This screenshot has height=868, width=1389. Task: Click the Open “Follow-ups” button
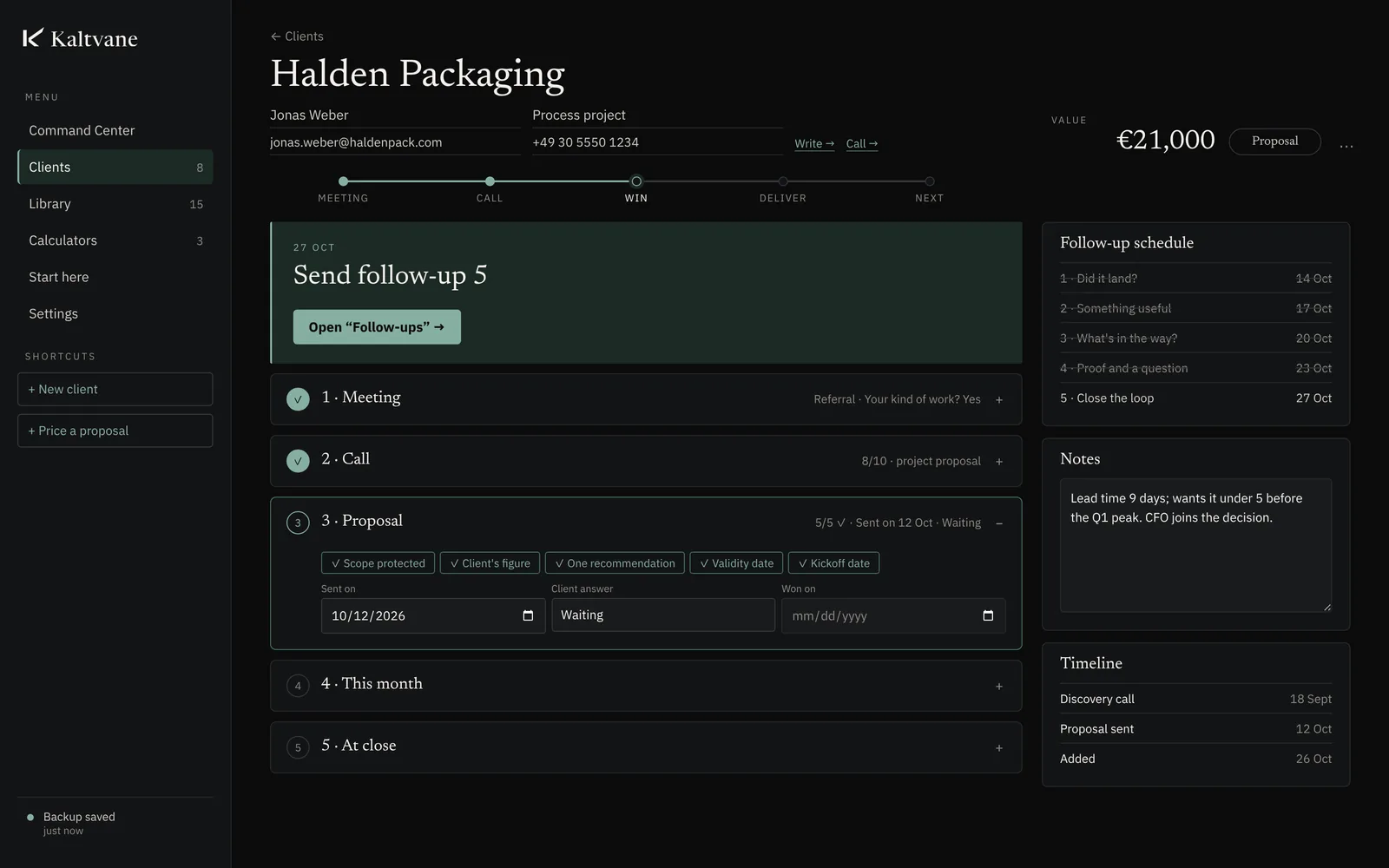pos(377,326)
